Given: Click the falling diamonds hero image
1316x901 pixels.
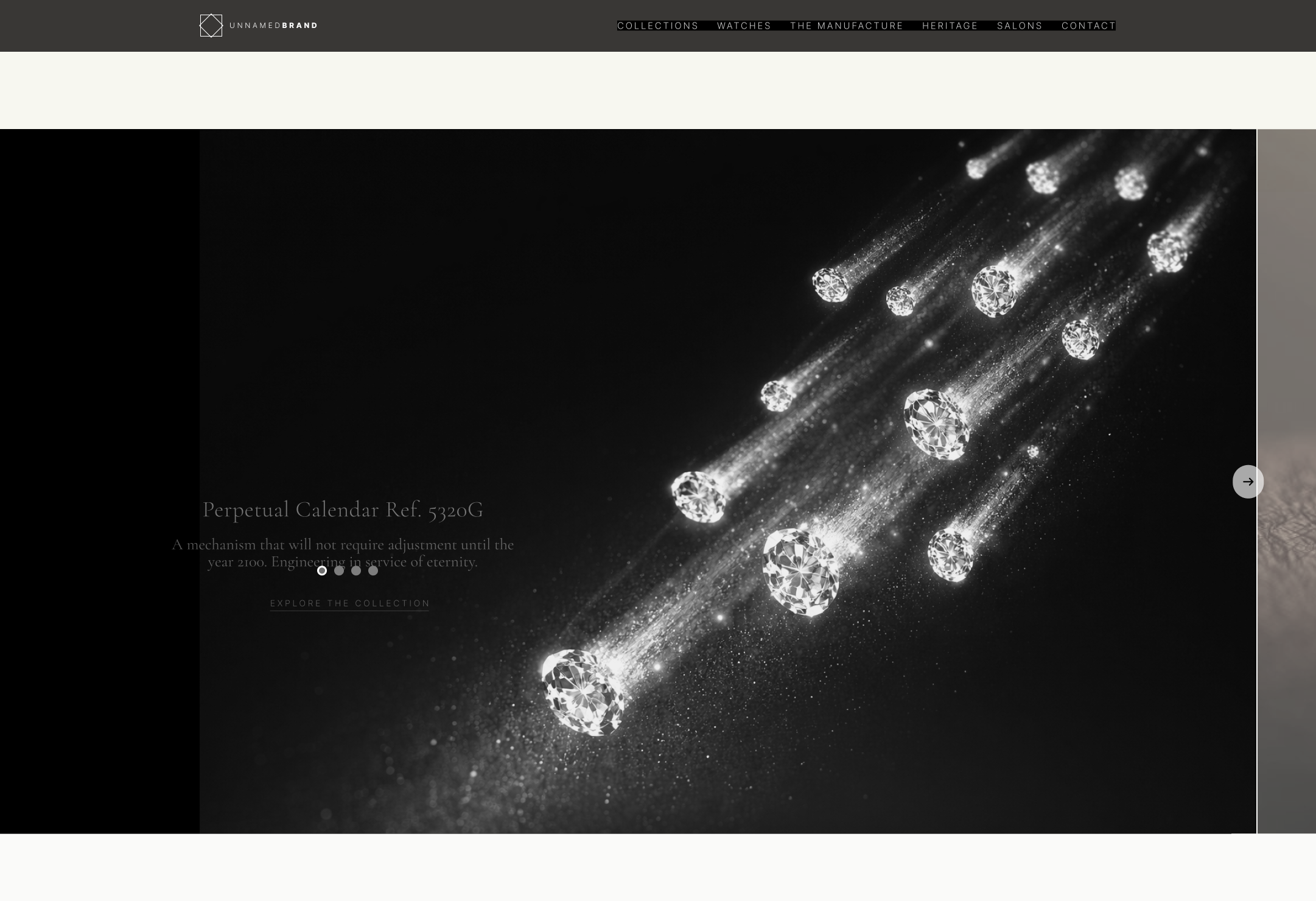Looking at the screenshot, I should coord(852,365).
